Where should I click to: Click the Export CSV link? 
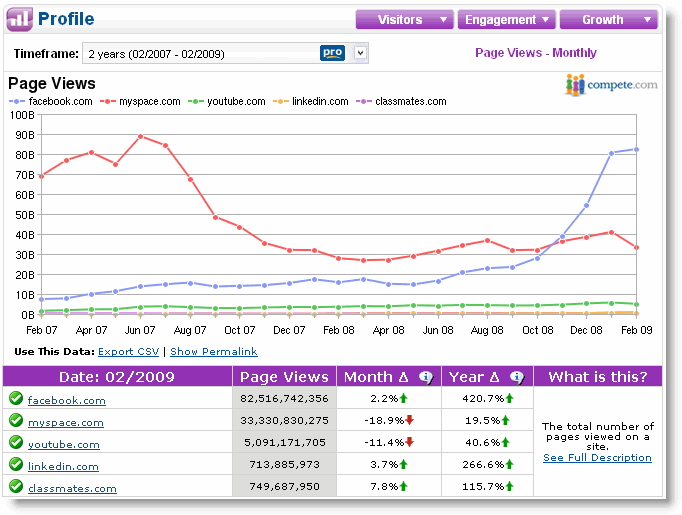pyautogui.click(x=129, y=351)
